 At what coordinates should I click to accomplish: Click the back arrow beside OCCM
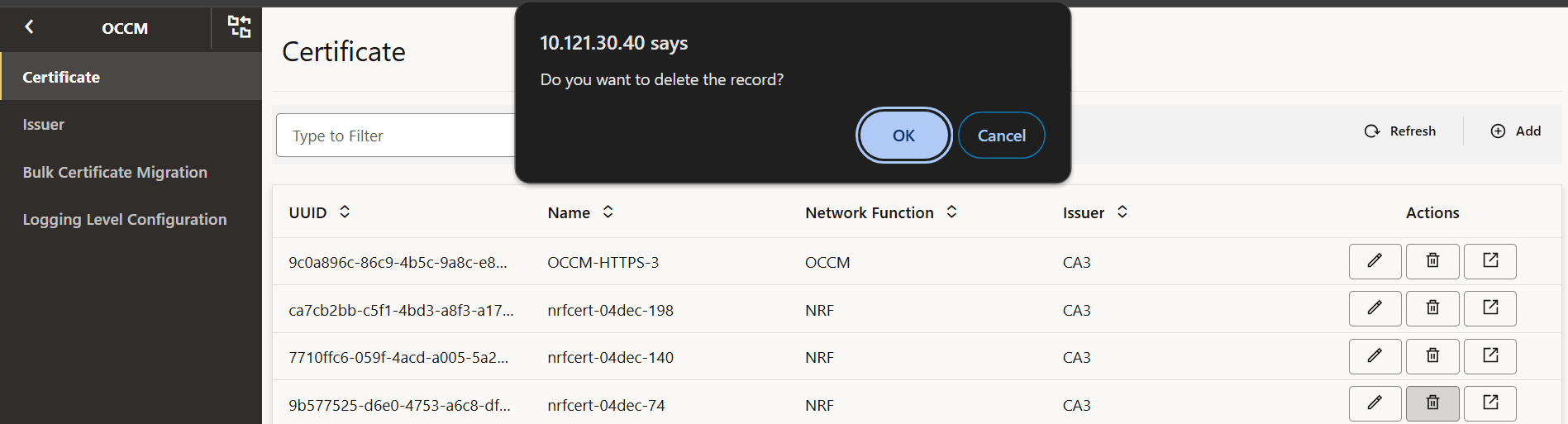tap(29, 27)
